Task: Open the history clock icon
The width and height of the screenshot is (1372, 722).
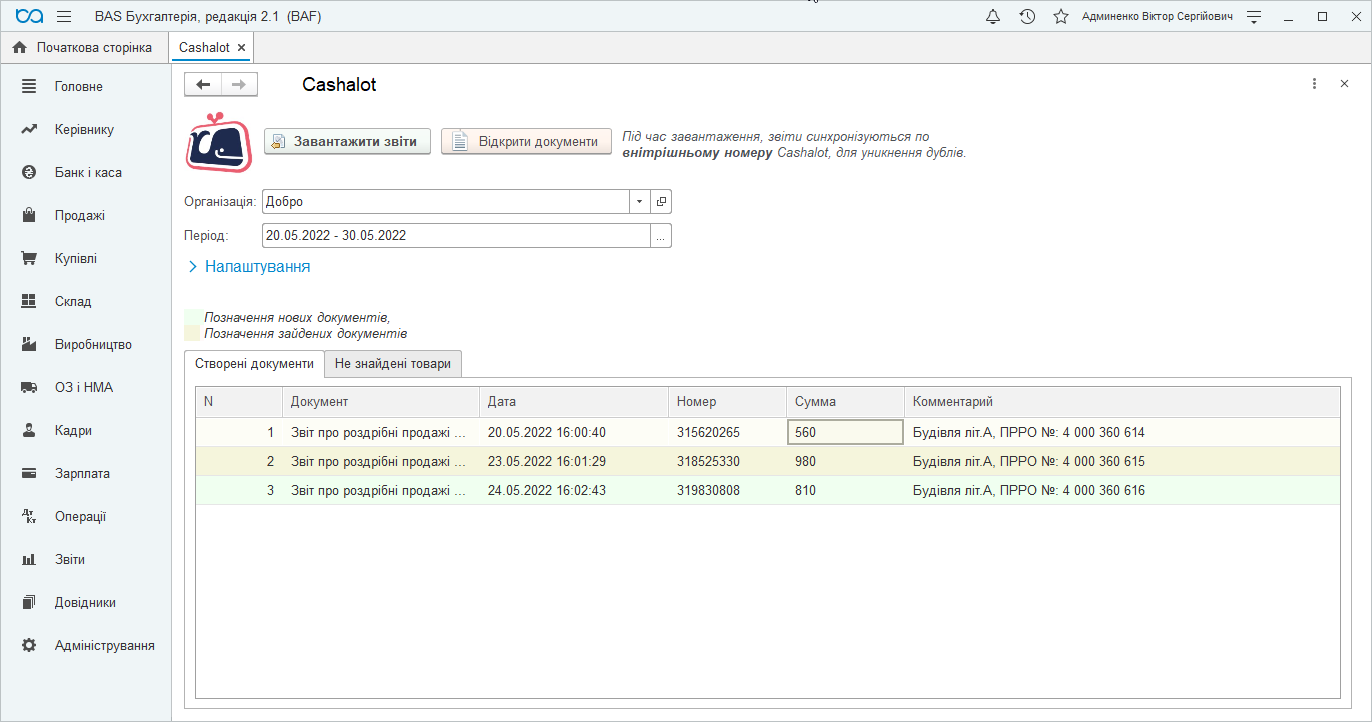Action: click(1027, 17)
